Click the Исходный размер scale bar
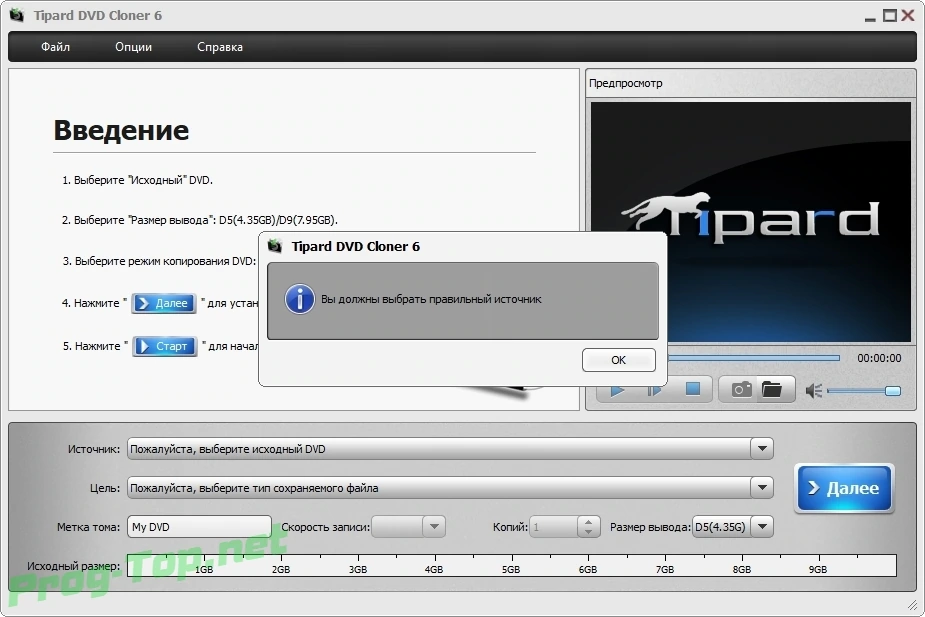This screenshot has width=925, height=617. [511, 565]
